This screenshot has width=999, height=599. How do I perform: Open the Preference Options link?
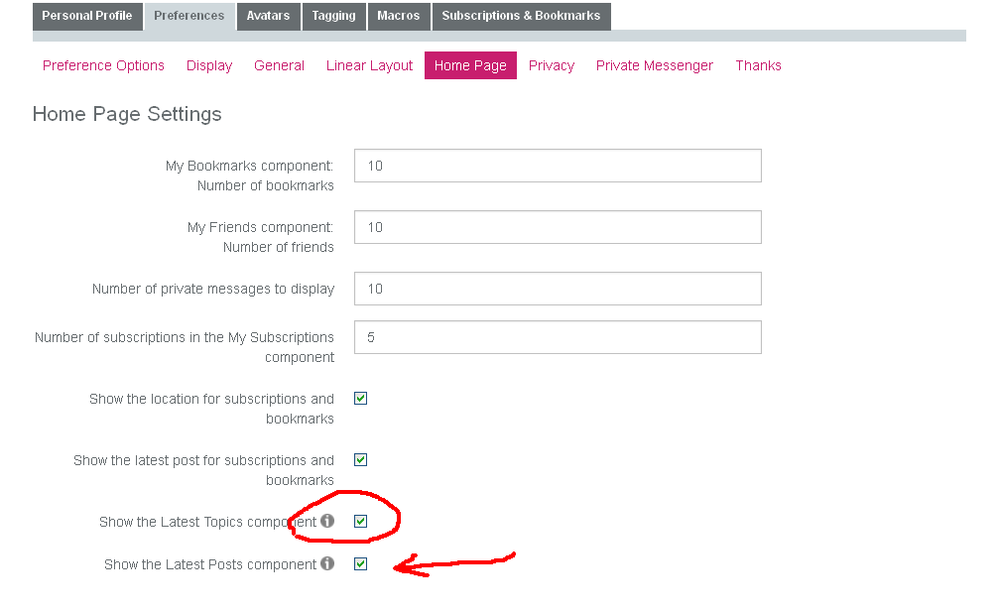[103, 65]
